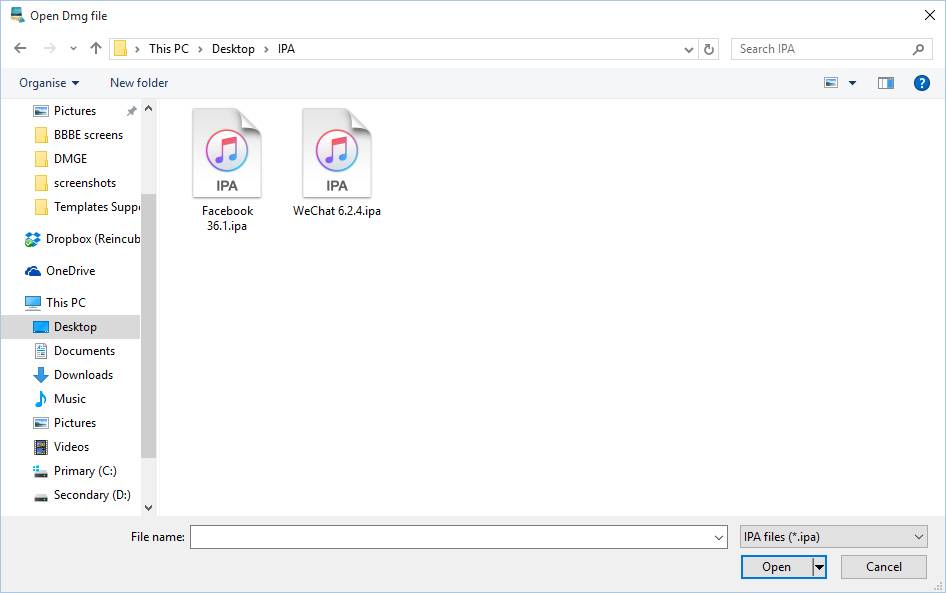Expand the file type IPA files dropdown

pyautogui.click(x=833, y=537)
